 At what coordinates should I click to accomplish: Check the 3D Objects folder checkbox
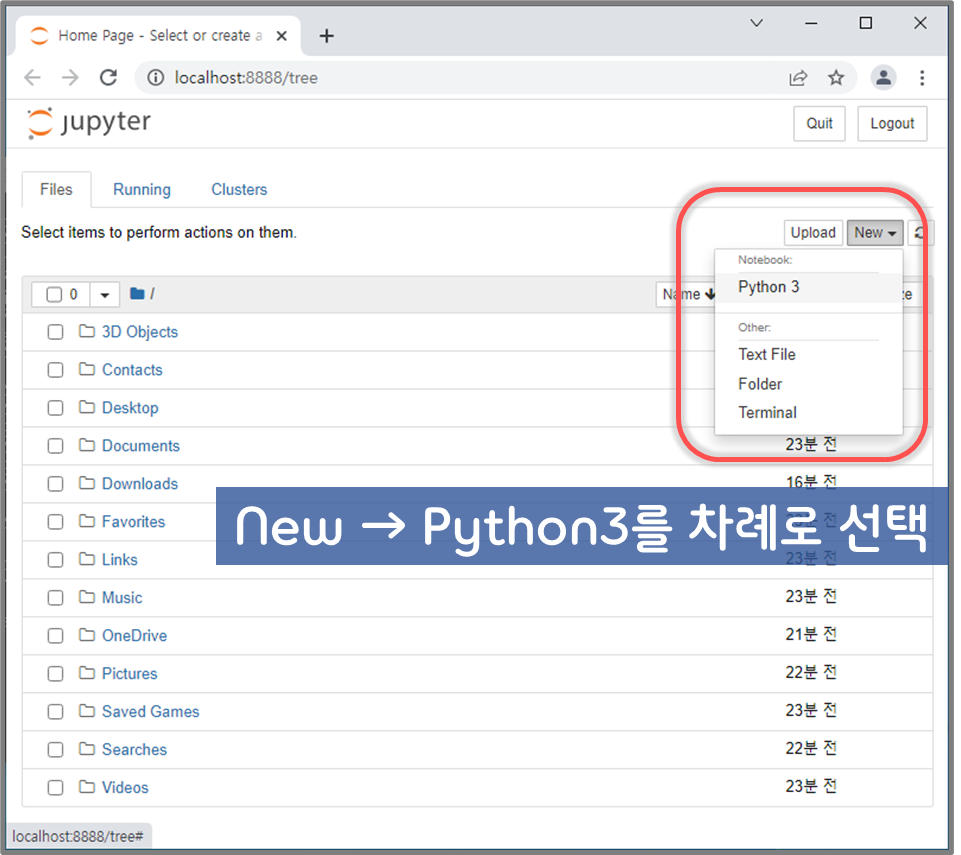(x=56, y=332)
